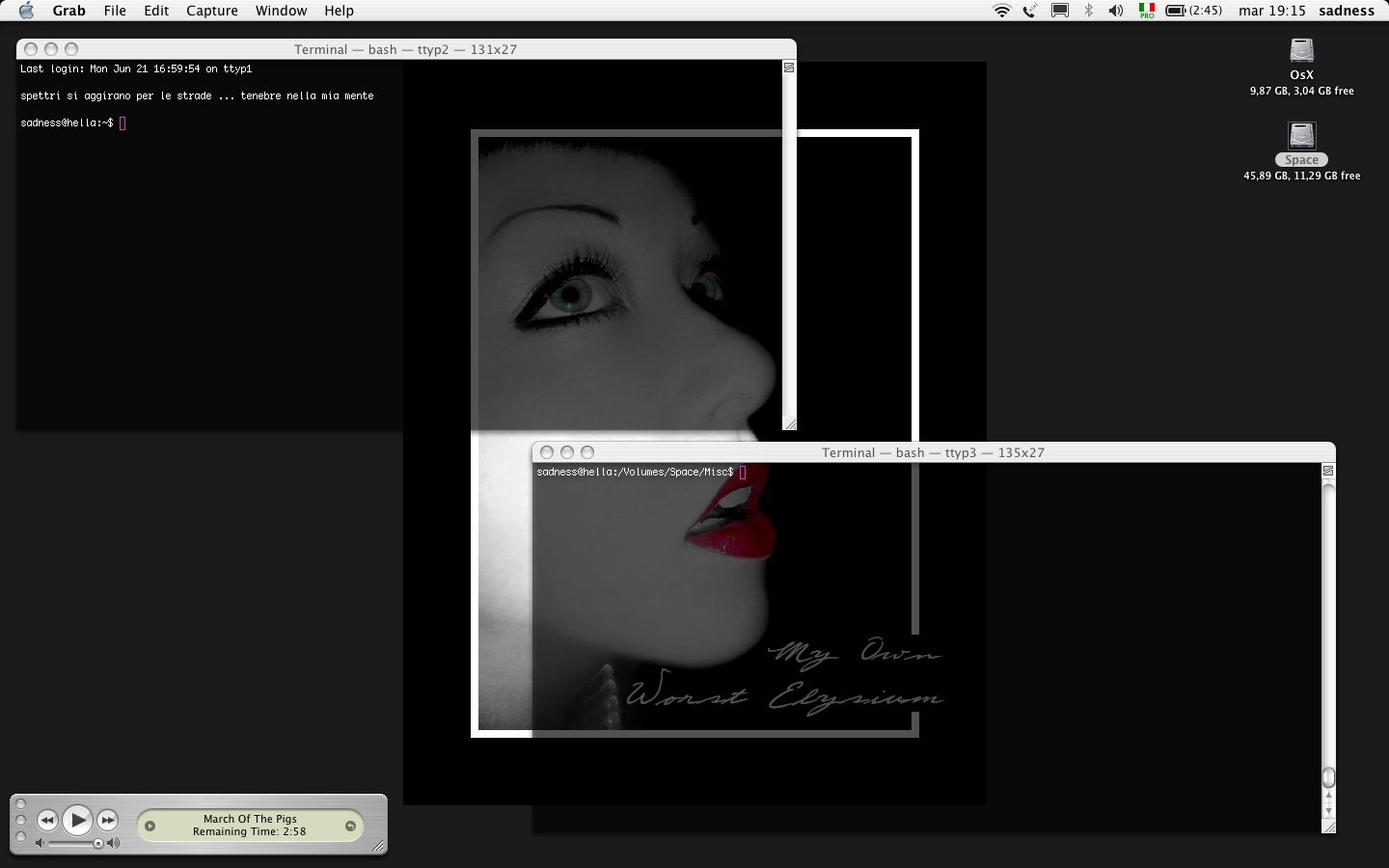Click the Bluetooth status icon

point(1089,11)
